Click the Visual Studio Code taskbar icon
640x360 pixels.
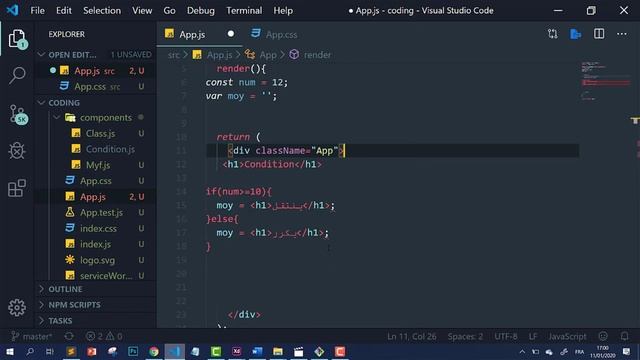pyautogui.click(x=175, y=351)
